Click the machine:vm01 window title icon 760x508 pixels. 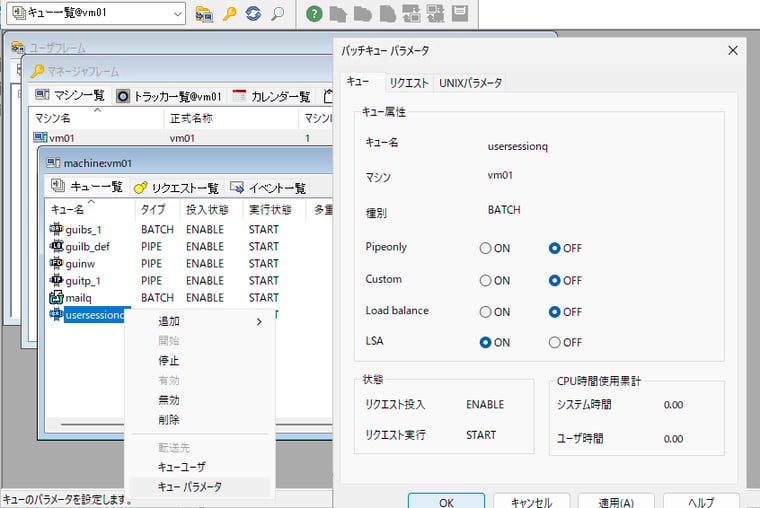point(53,163)
